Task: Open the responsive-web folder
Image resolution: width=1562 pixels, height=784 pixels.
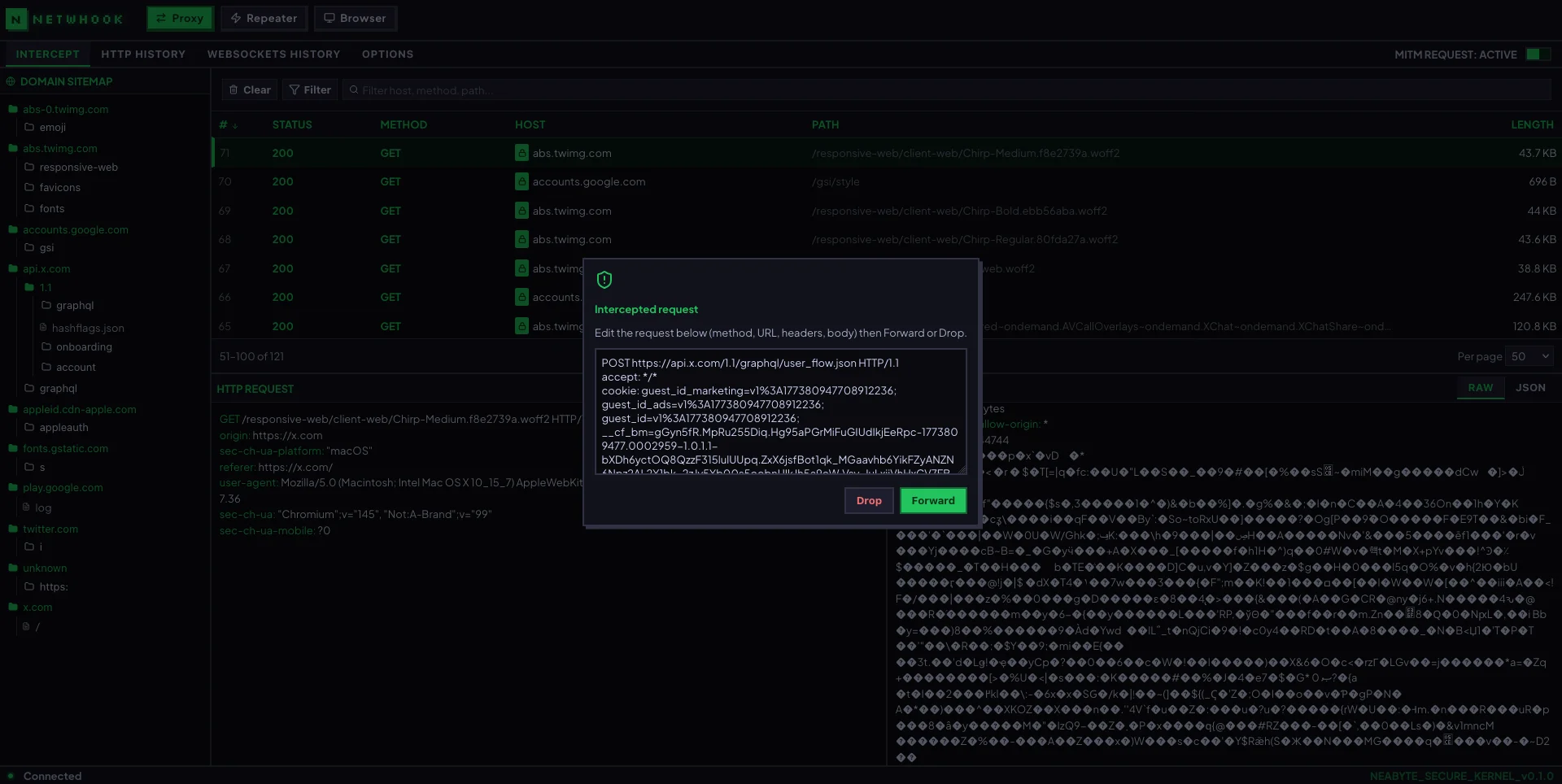Action: pyautogui.click(x=71, y=167)
